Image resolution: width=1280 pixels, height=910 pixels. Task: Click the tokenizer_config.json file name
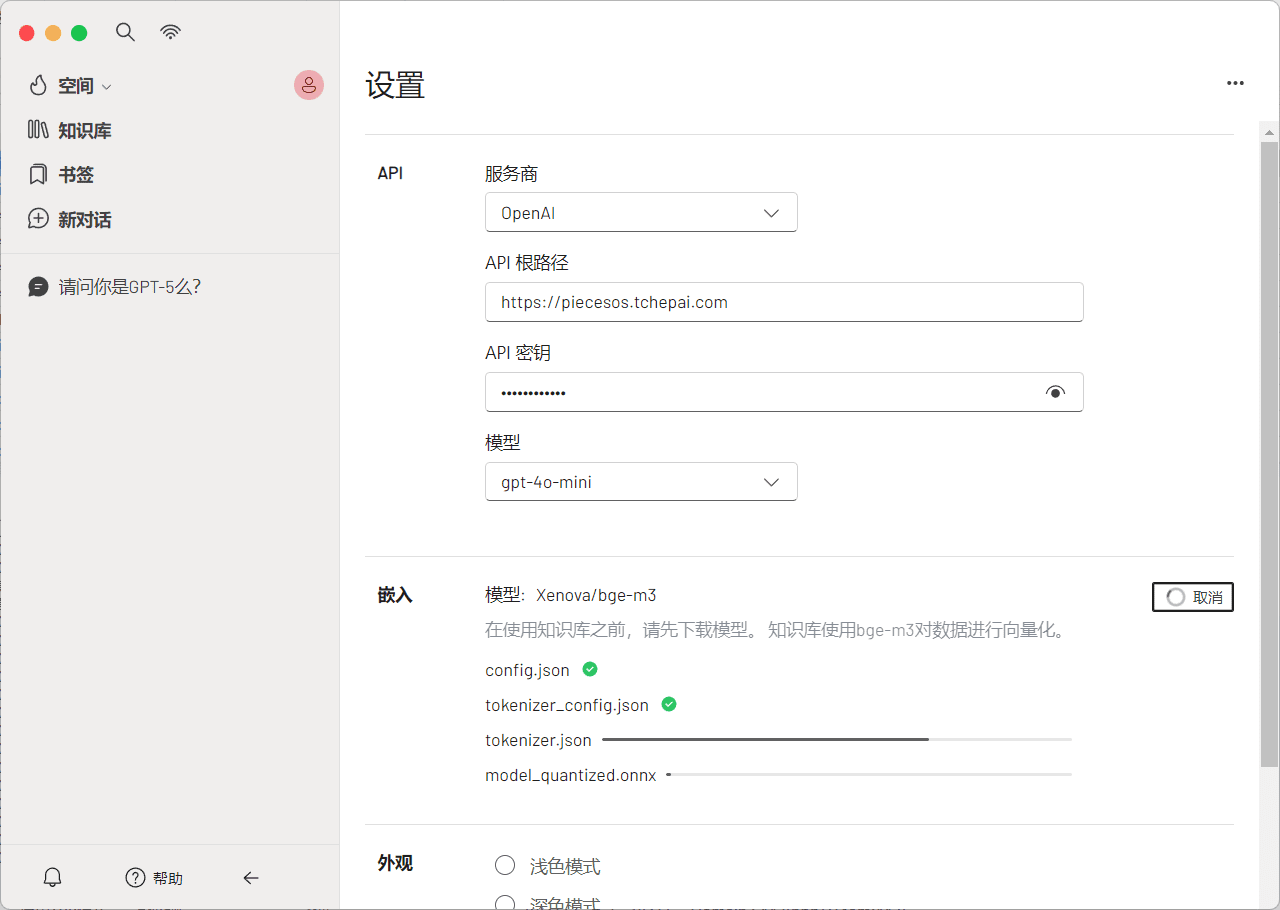(567, 705)
